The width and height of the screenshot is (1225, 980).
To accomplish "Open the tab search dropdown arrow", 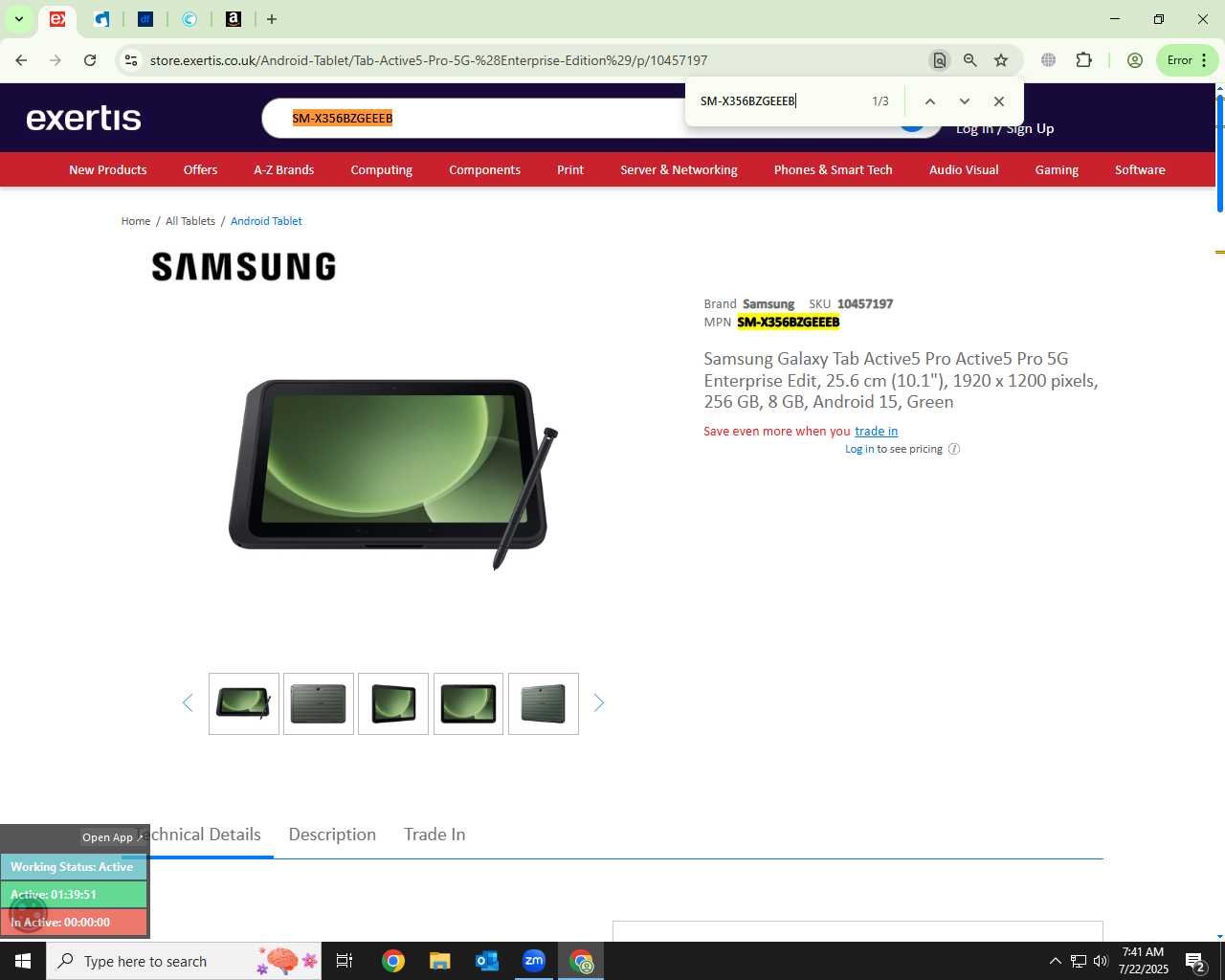I will (x=18, y=19).
